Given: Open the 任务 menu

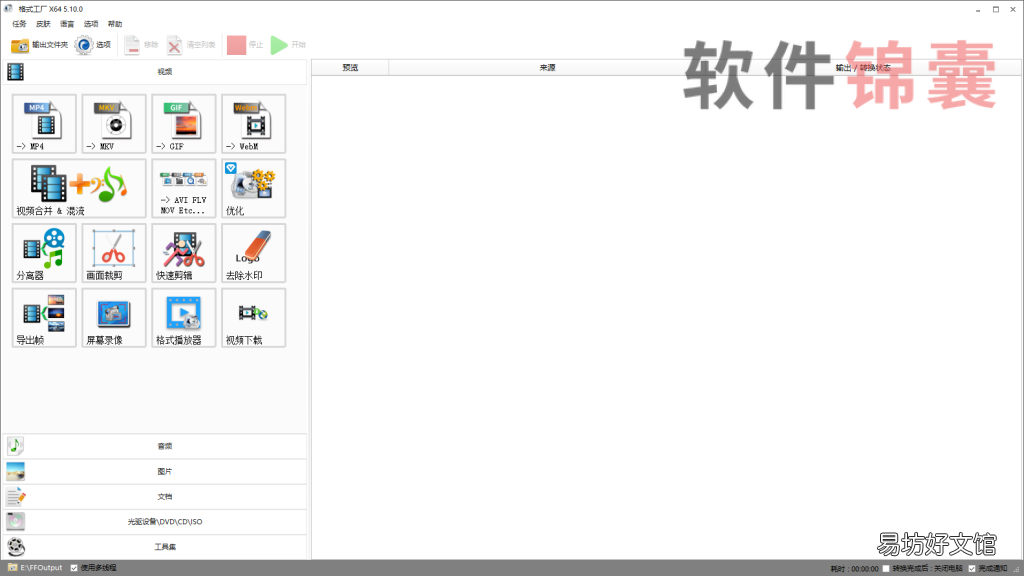Looking at the screenshot, I should tap(20, 24).
